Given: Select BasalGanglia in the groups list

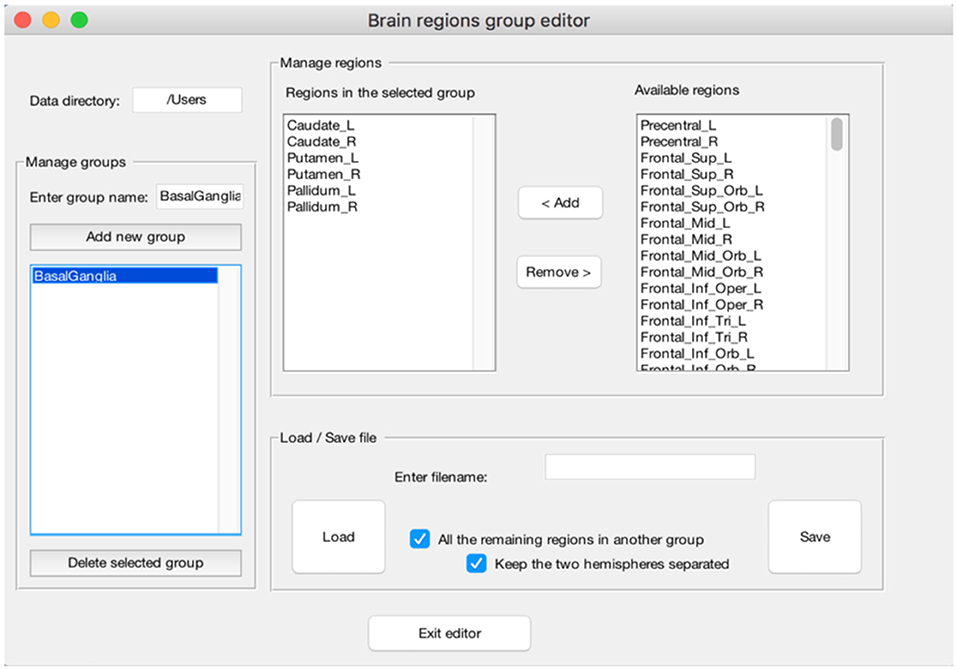Looking at the screenshot, I should pos(125,276).
